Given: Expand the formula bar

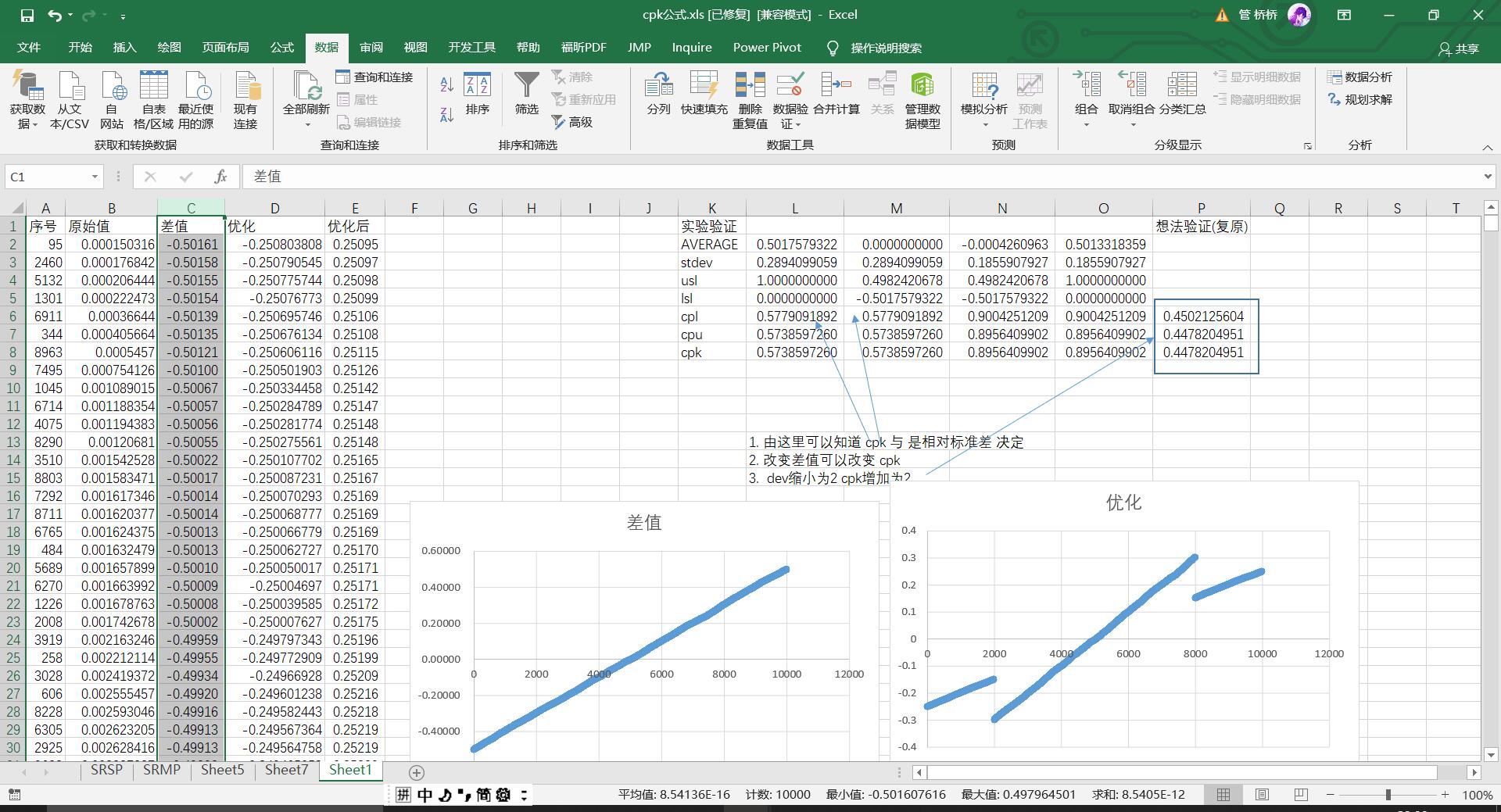Looking at the screenshot, I should [1488, 177].
